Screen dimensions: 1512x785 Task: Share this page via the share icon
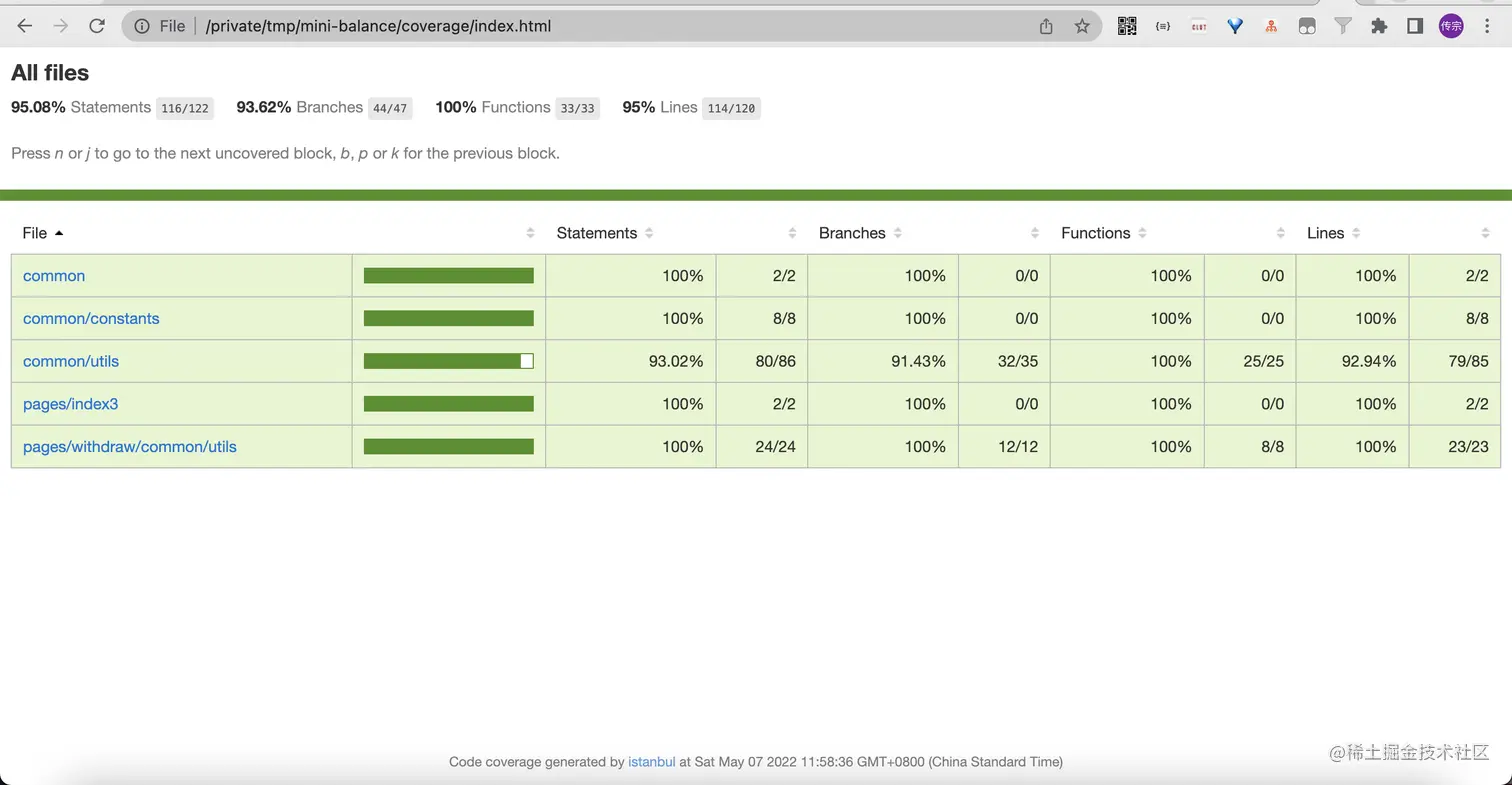coord(1046,26)
